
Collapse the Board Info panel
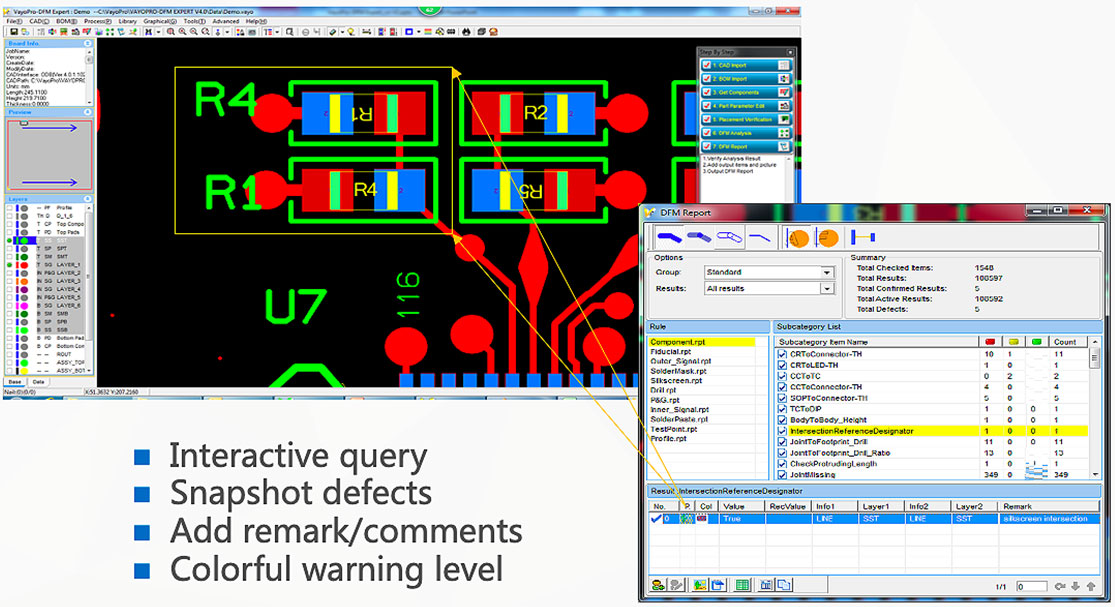pos(88,43)
